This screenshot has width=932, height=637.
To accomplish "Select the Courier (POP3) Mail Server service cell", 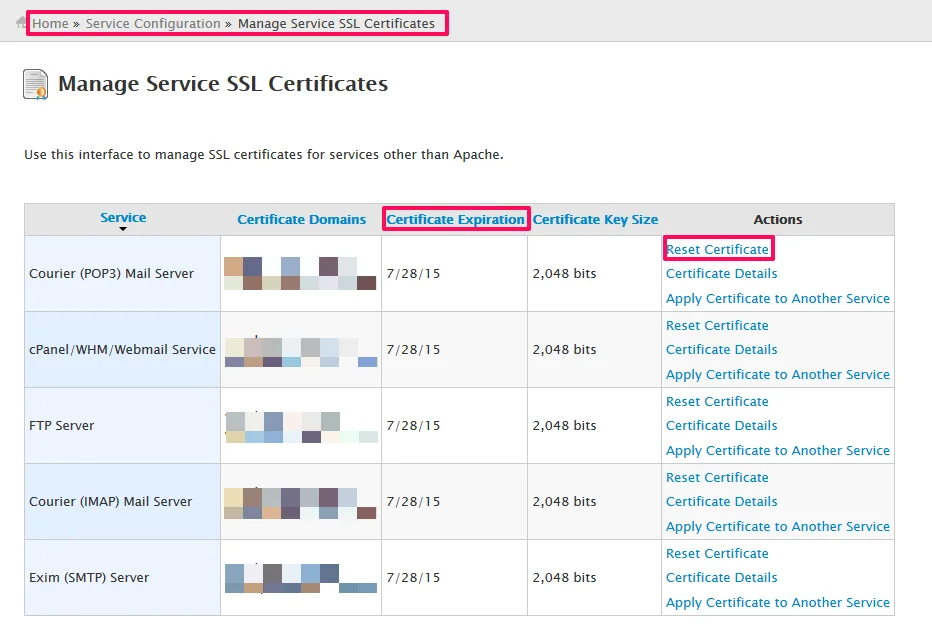I will [x=122, y=273].
